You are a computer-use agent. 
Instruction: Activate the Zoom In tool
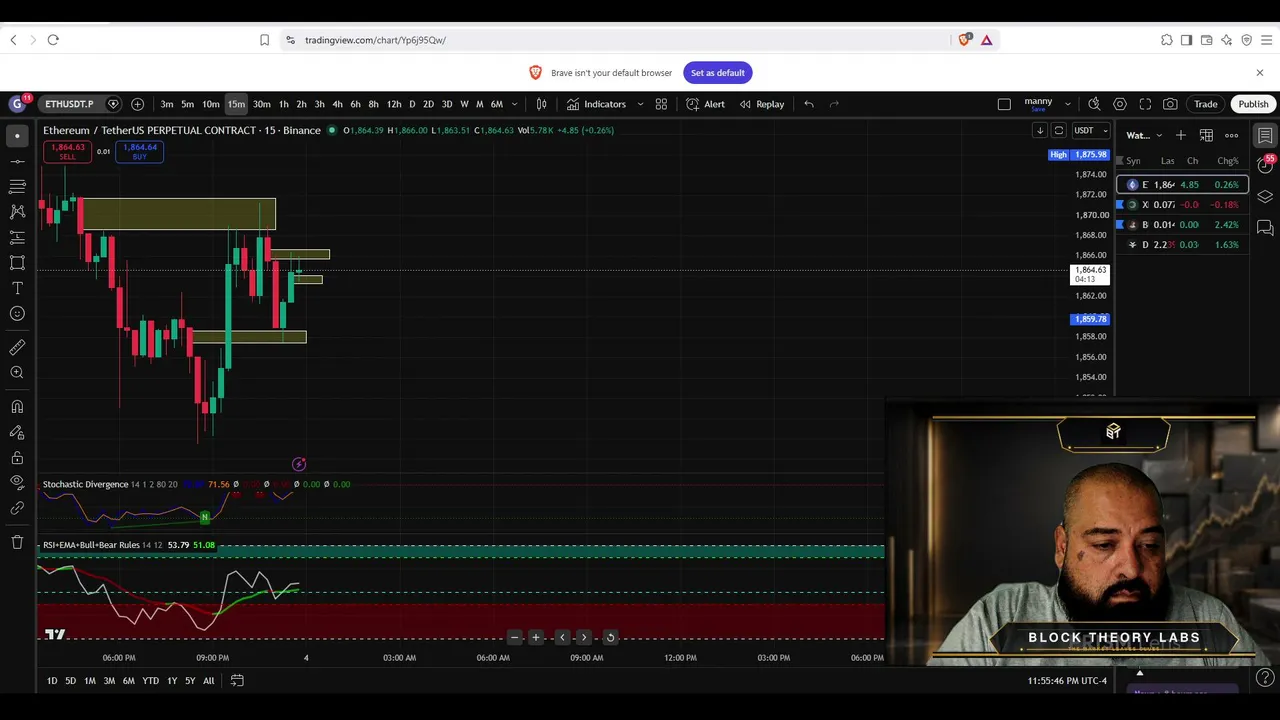(17, 373)
